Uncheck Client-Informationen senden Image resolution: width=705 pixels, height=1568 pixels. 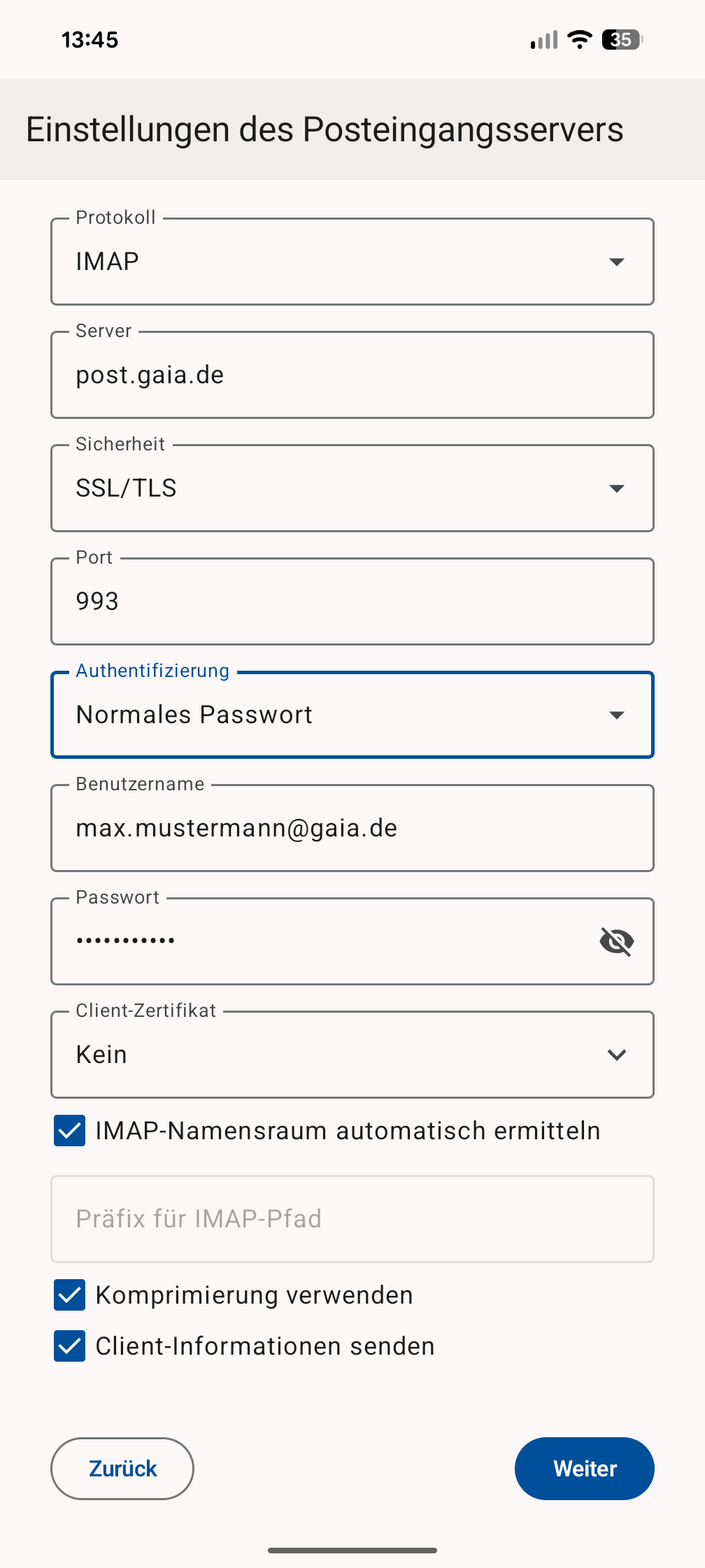70,1346
